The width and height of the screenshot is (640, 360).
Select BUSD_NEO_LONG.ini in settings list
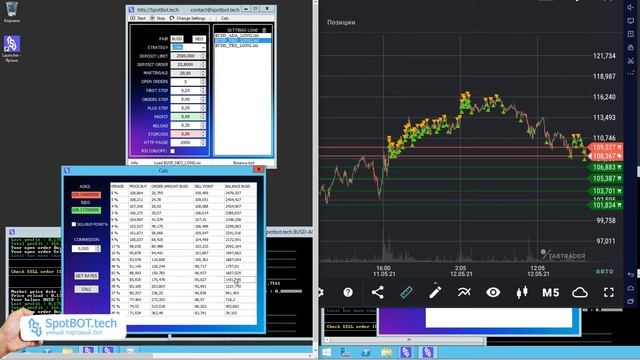tap(242, 40)
